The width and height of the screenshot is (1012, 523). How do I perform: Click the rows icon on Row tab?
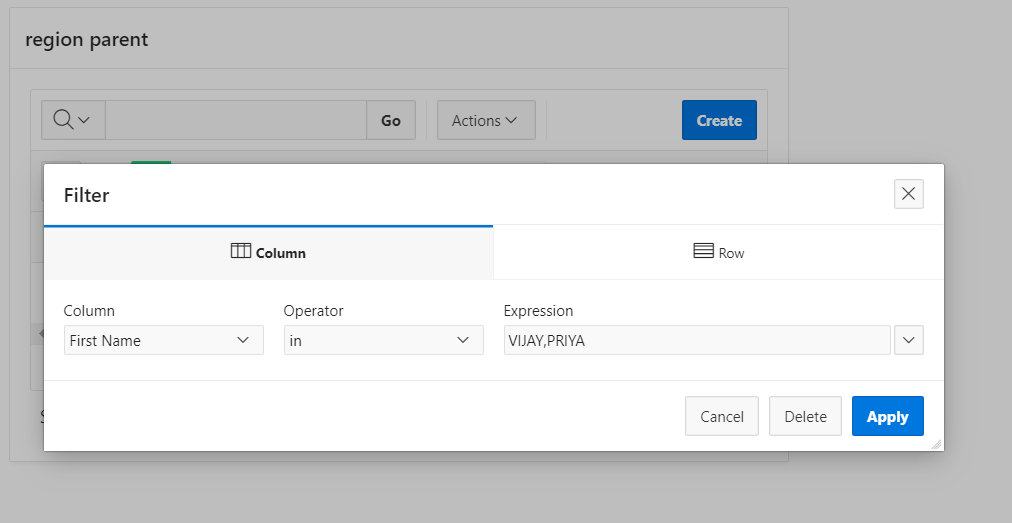(x=703, y=251)
